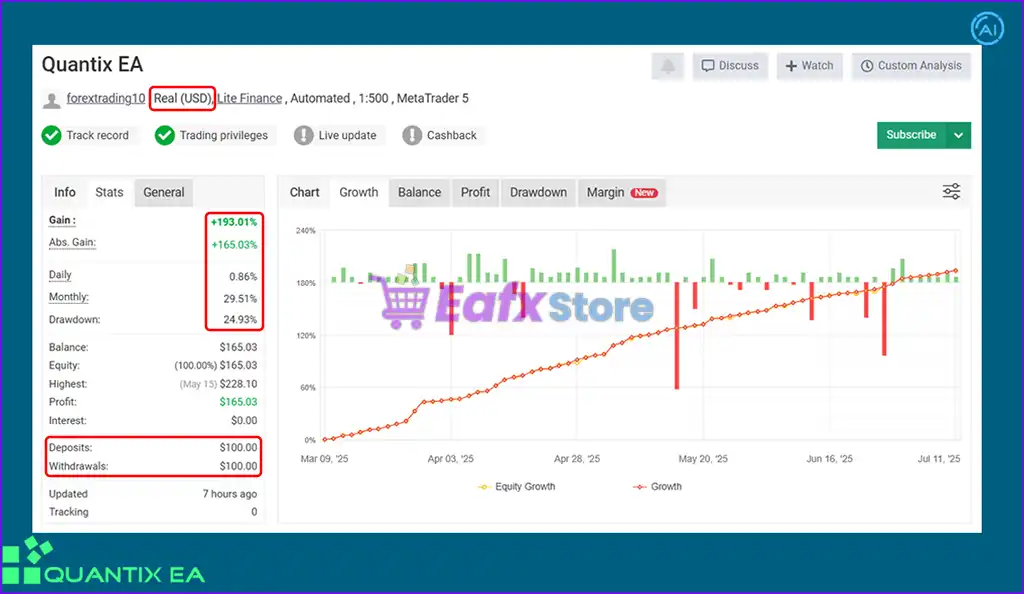The width and height of the screenshot is (1024, 594).
Task: Add Quantix EA to Watch list
Action: (809, 66)
